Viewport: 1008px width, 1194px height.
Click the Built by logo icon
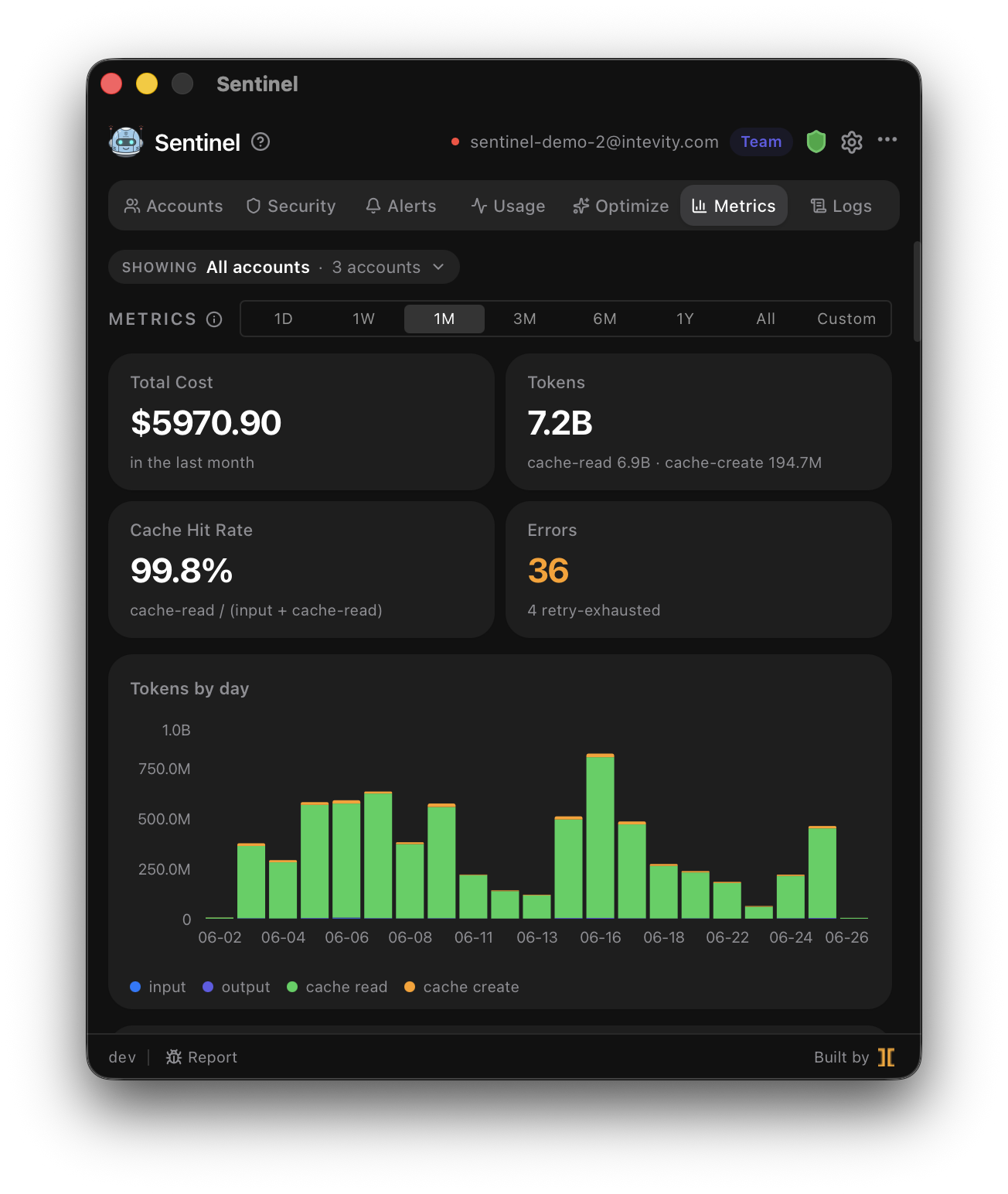(887, 1057)
